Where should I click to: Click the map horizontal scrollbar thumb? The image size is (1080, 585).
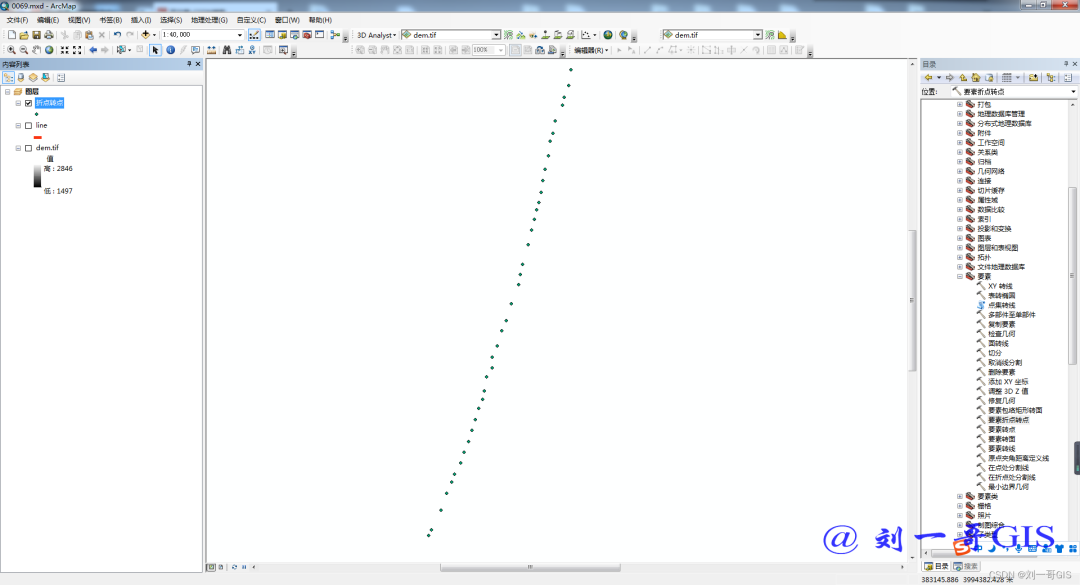coord(530,567)
